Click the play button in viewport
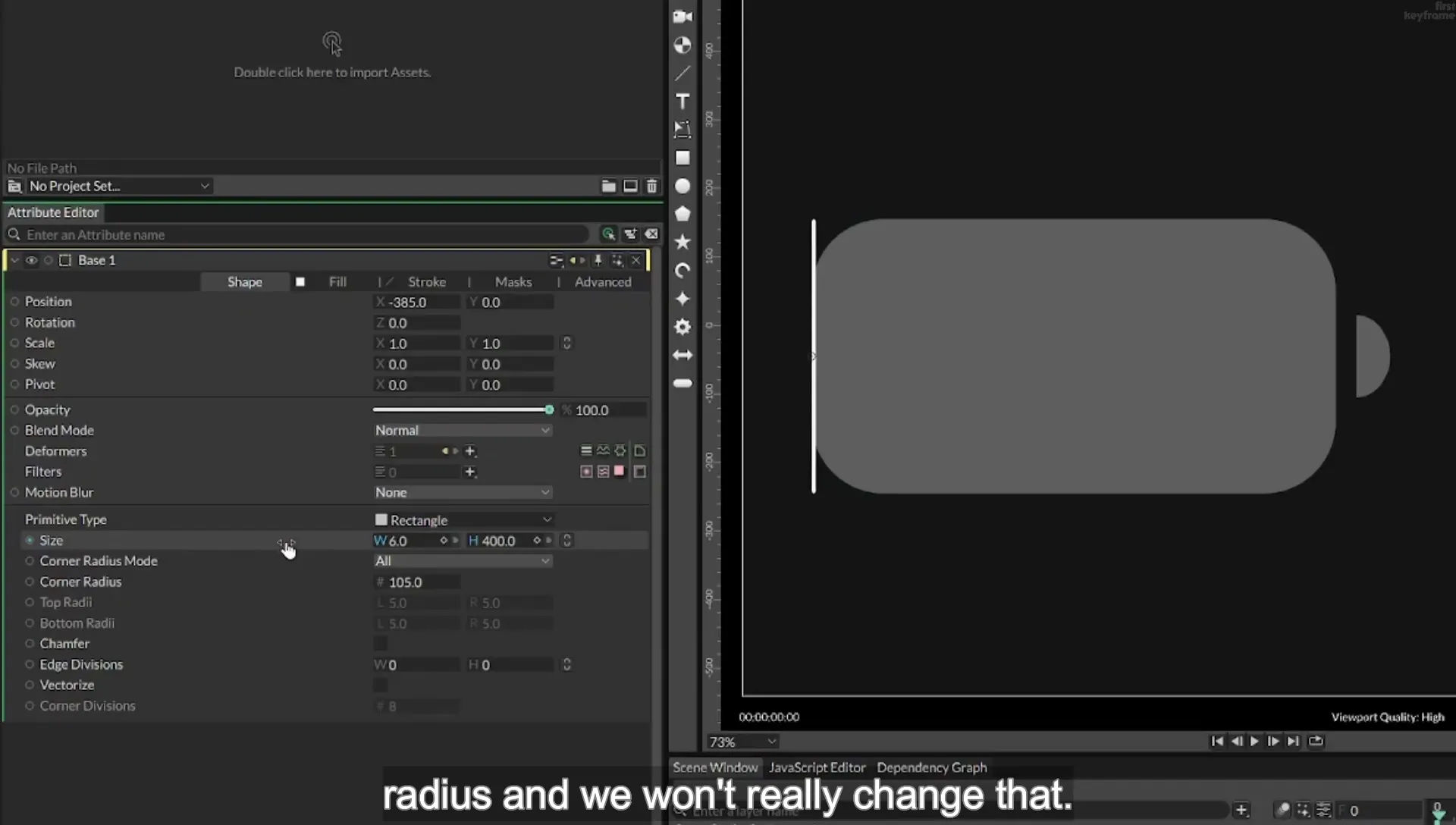This screenshot has width=1456, height=825. [1254, 741]
